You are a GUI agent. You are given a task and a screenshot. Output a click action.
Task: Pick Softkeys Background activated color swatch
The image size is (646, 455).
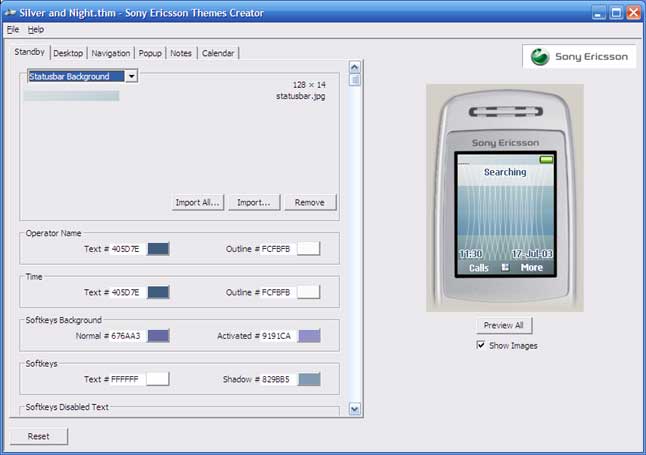point(309,336)
